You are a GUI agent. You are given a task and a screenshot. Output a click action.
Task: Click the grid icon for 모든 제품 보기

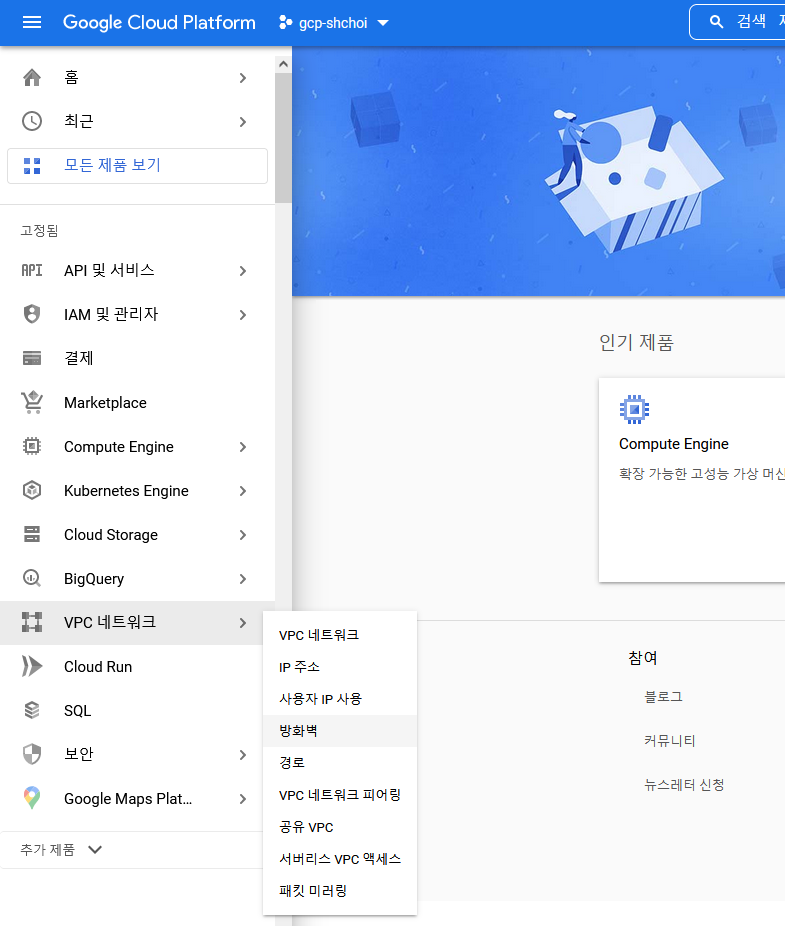(32, 166)
